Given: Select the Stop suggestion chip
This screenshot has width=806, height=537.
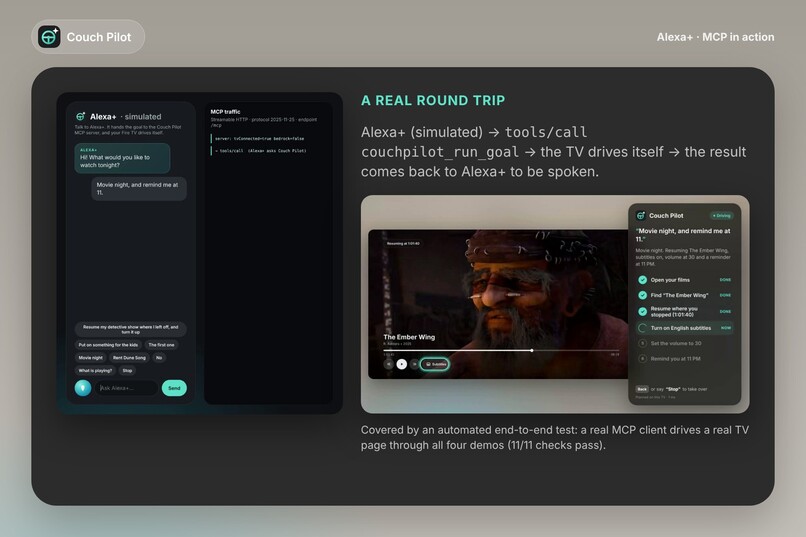Looking at the screenshot, I should (x=127, y=371).
